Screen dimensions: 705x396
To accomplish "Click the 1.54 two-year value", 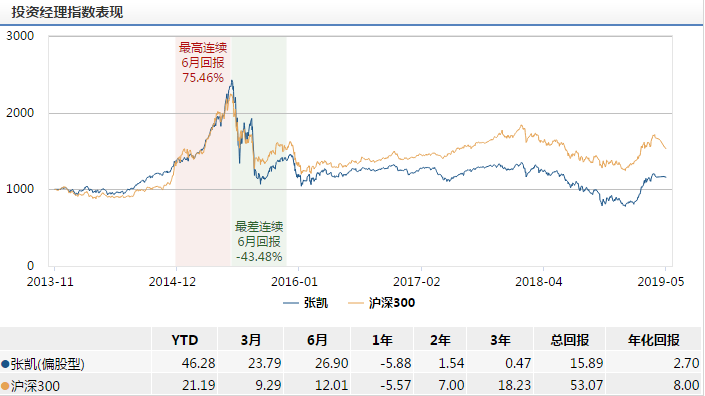I will 451,363.
